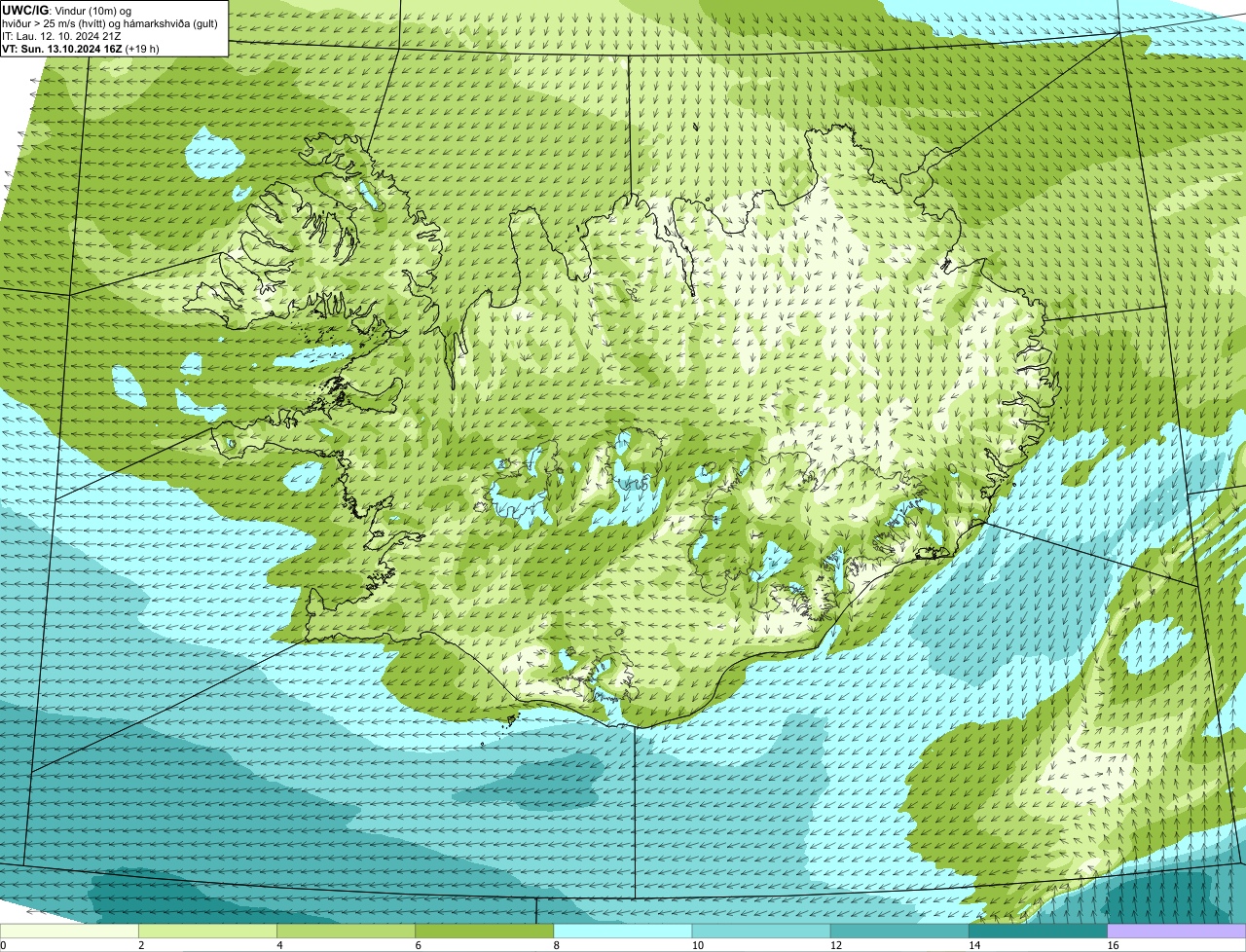Select the dark teal 14–16 m/s colorbar segment
Screen dimensions: 1246x952
click(1038, 932)
